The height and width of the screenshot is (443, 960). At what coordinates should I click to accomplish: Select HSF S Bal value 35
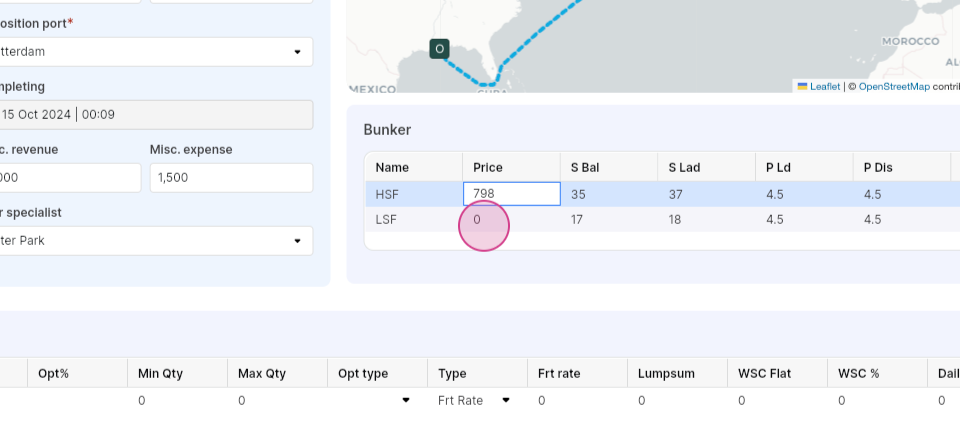[609, 195]
